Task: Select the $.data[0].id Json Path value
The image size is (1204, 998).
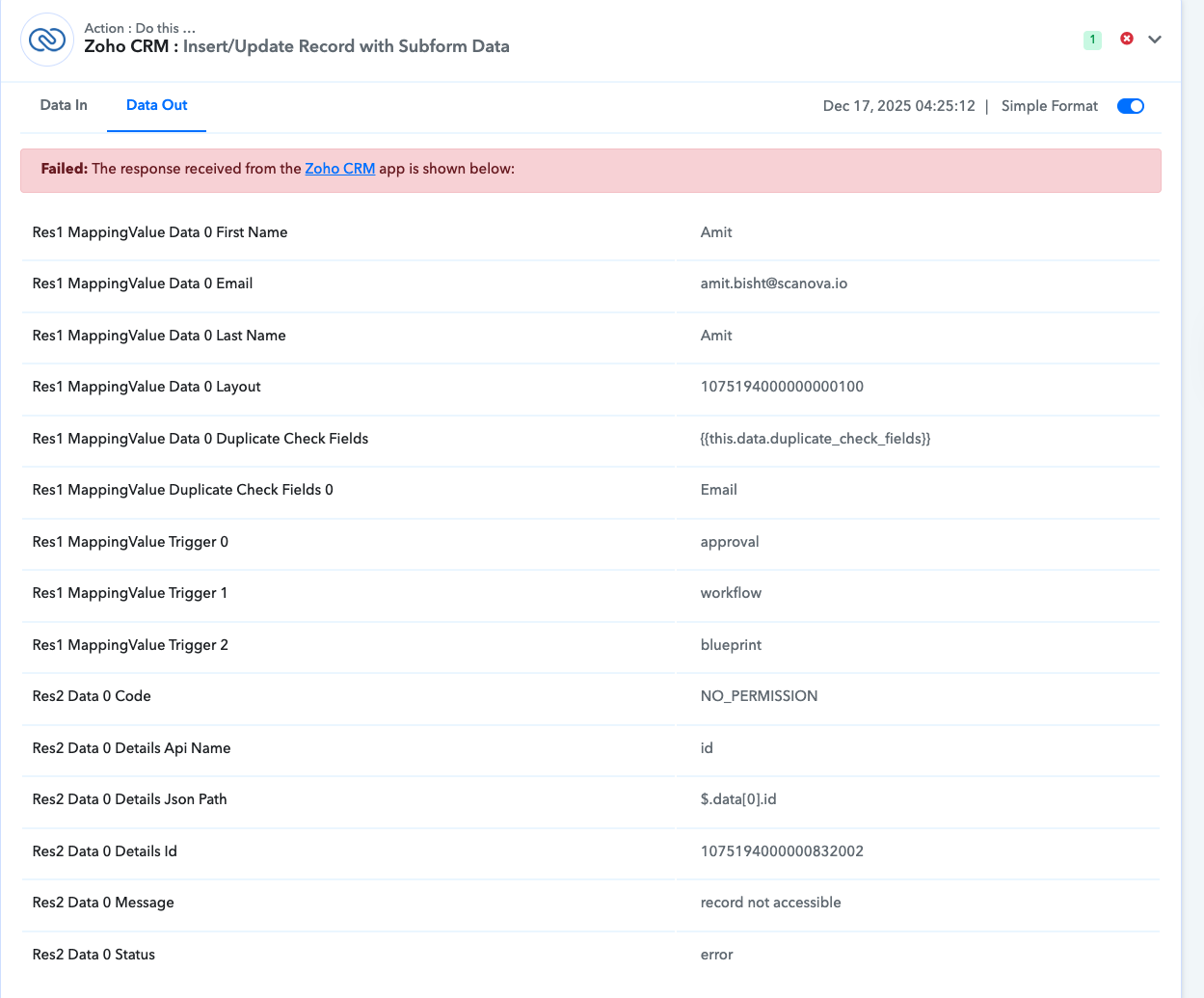Action: tap(738, 799)
